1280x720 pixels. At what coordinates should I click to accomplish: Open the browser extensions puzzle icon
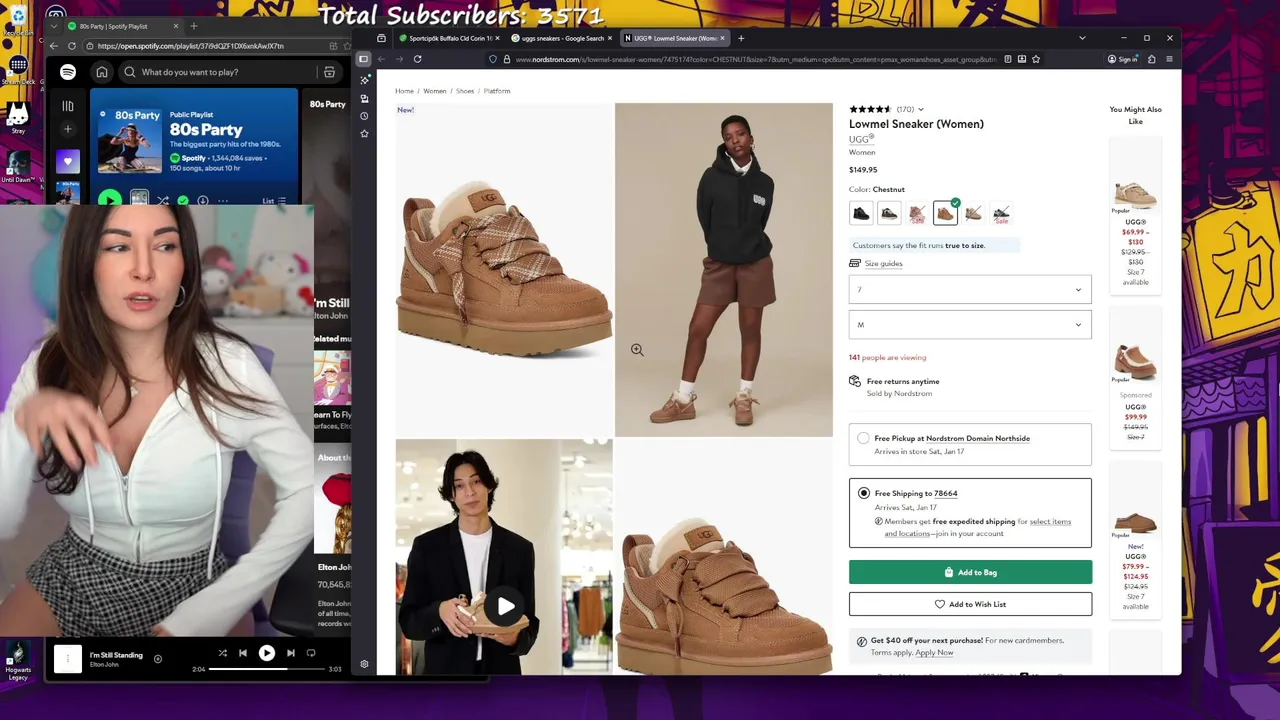coord(1151,59)
